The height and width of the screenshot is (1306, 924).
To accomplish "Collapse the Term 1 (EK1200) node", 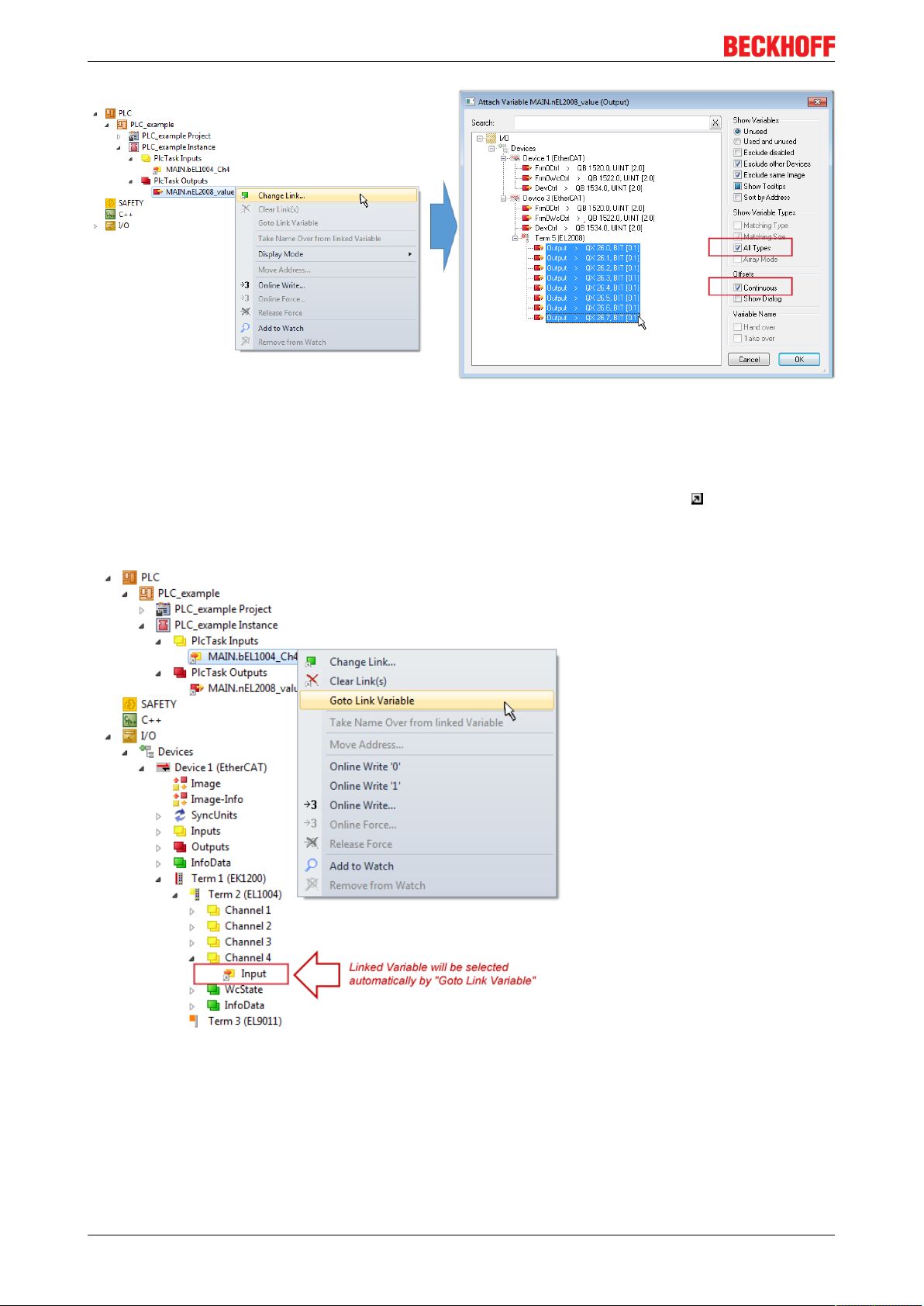I will click(158, 879).
